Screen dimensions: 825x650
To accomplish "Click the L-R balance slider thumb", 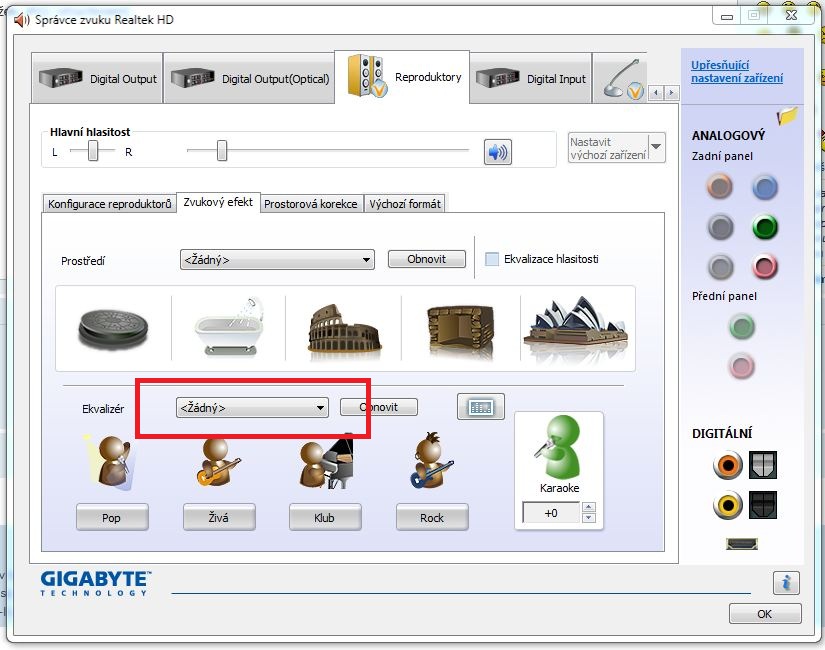I will click(x=93, y=151).
